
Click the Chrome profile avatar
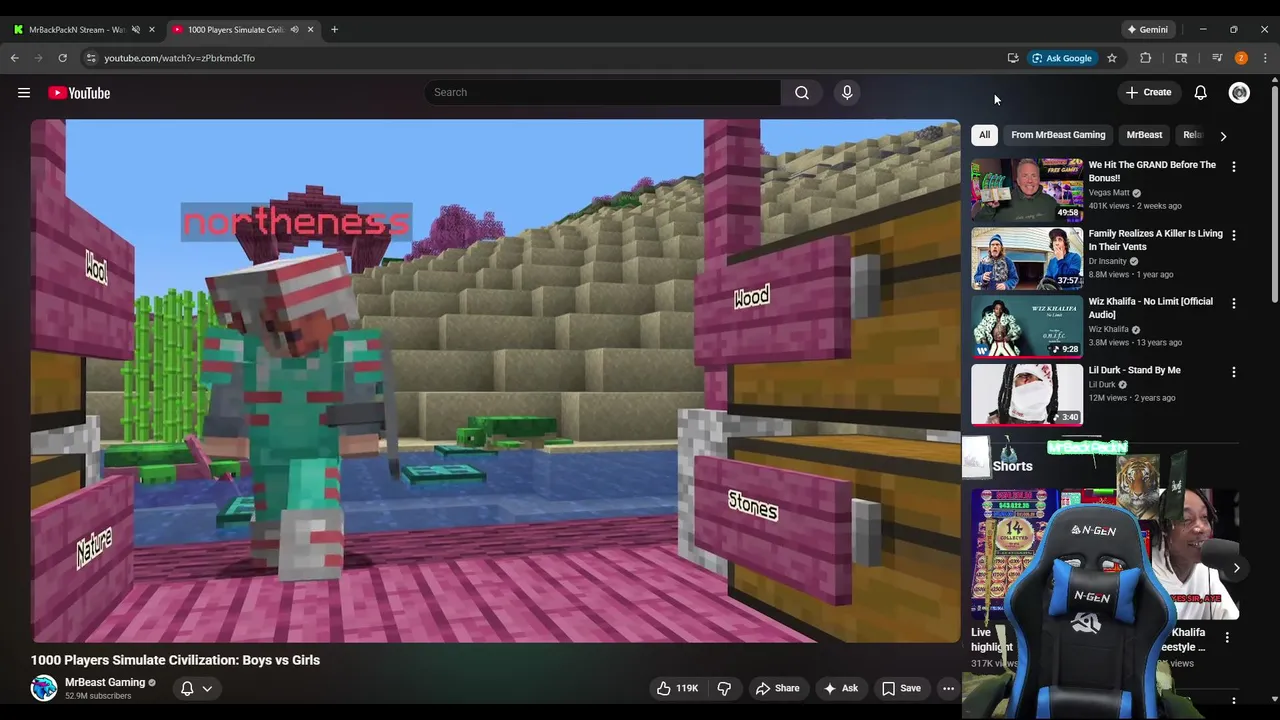1241,58
